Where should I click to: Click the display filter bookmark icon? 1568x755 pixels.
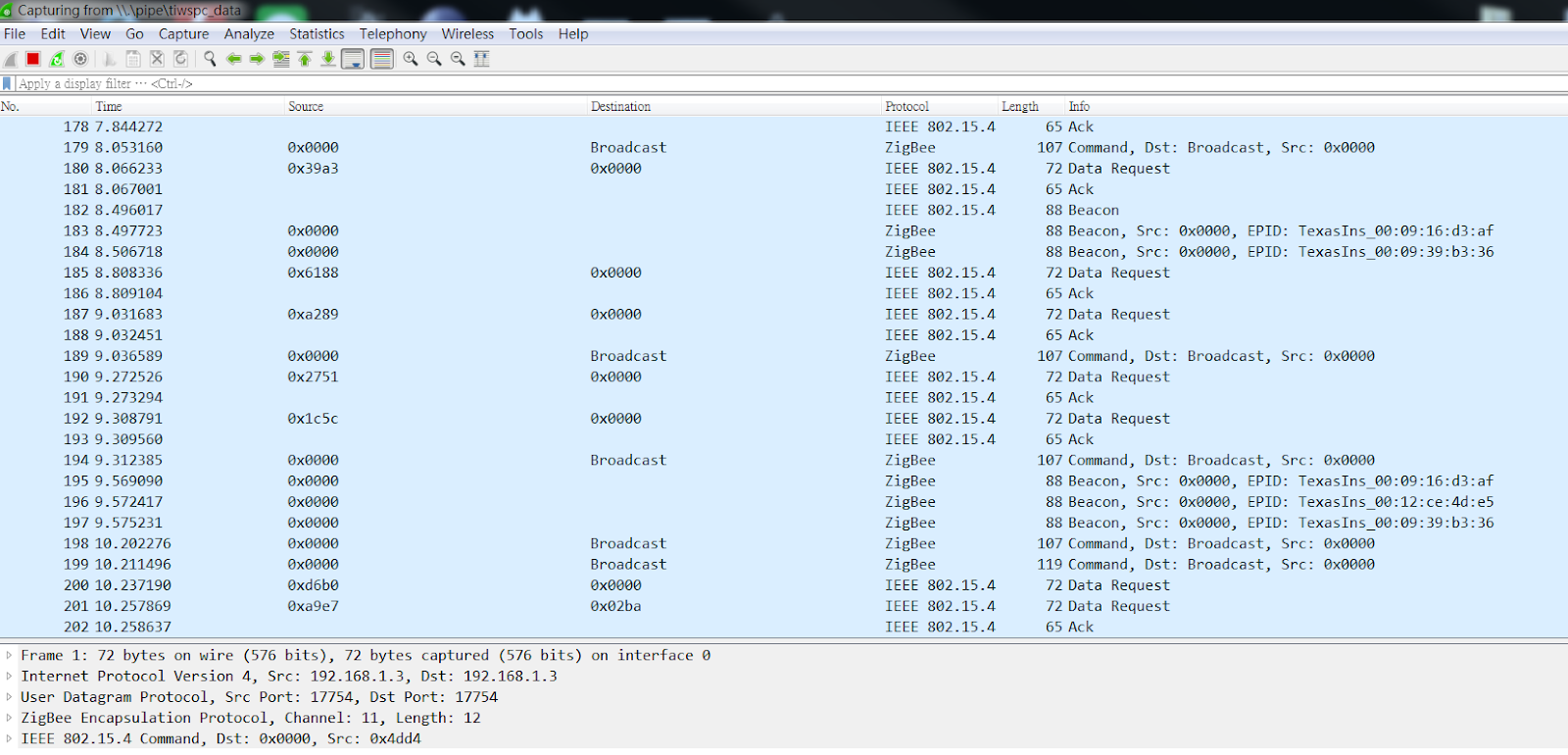tap(8, 83)
